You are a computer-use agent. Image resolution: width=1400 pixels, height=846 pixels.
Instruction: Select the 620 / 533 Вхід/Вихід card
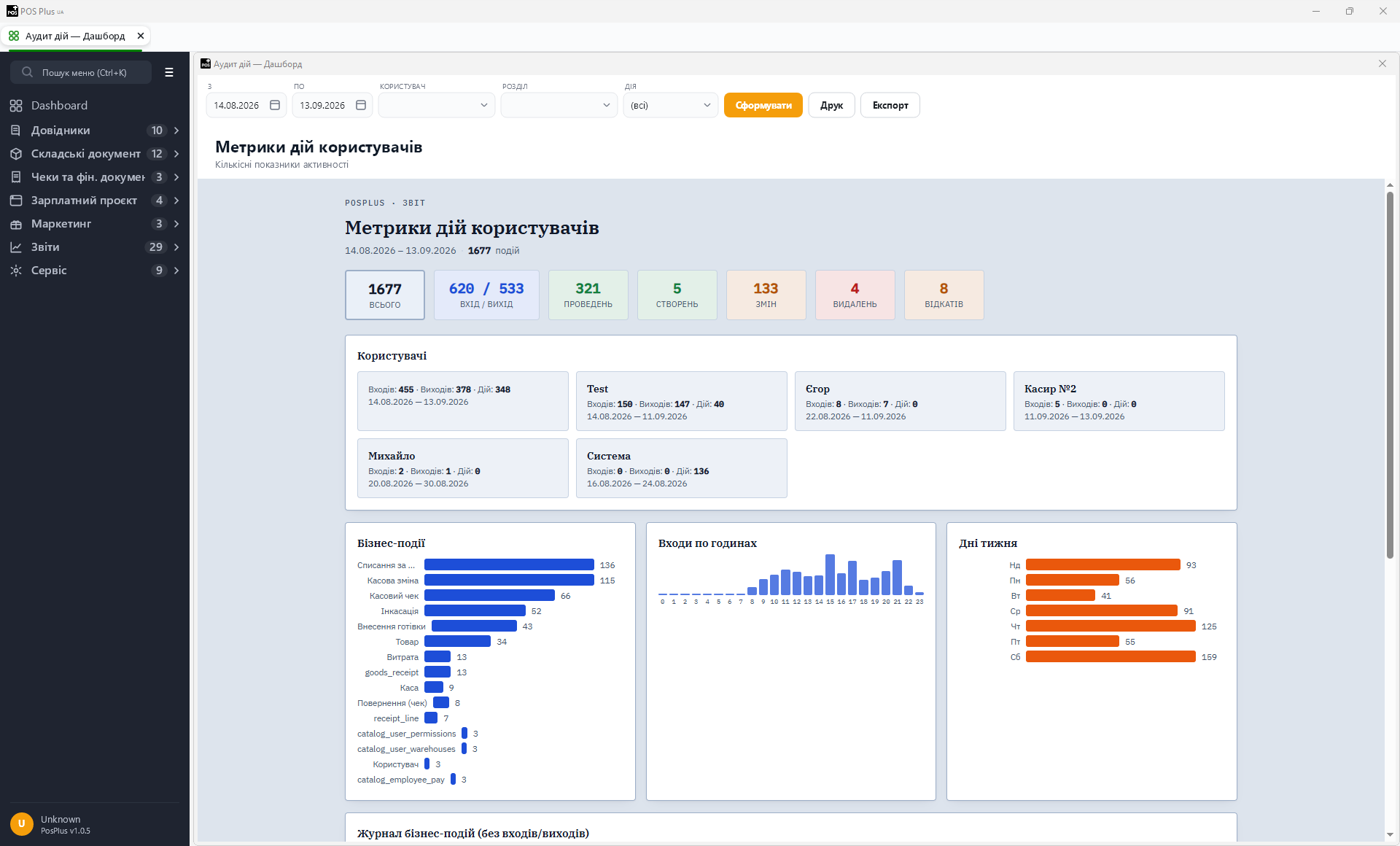(x=486, y=295)
